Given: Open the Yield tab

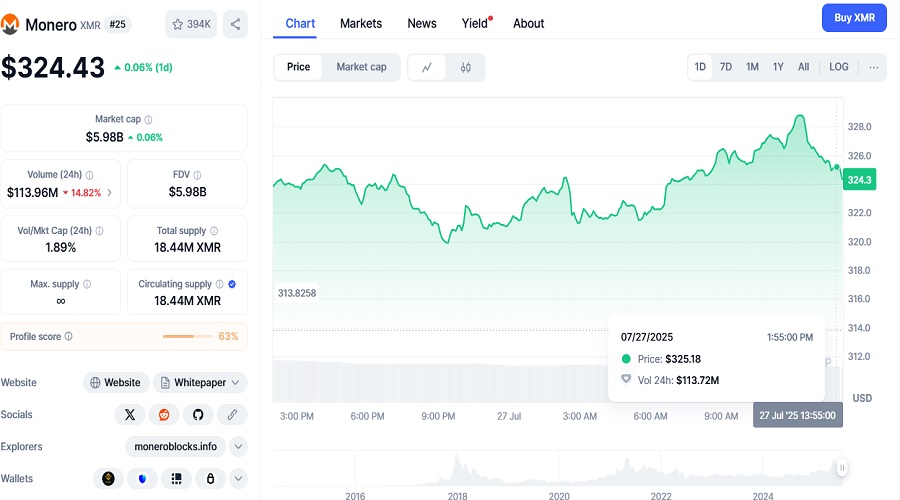Looking at the screenshot, I should [x=476, y=24].
